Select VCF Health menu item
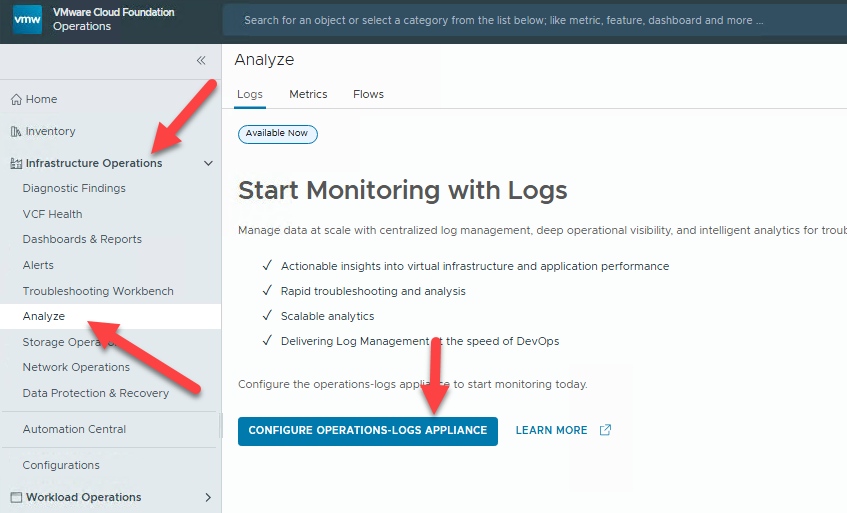847x513 pixels. point(53,214)
